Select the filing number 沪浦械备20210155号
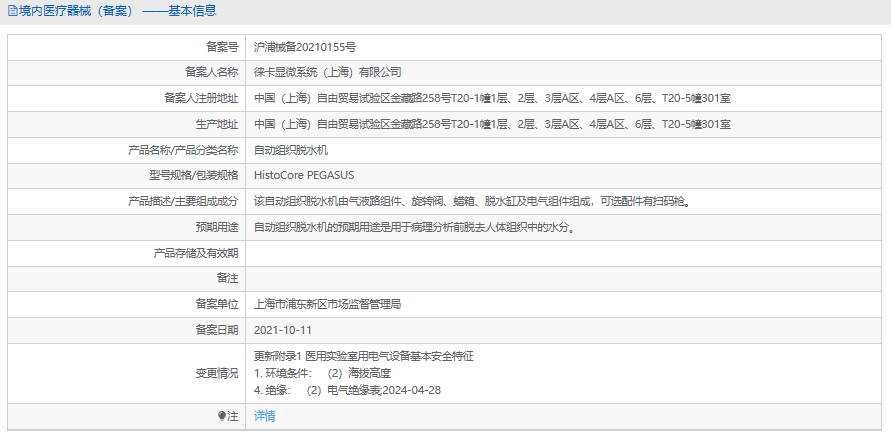Viewport: 891px width, 434px height. 305,47
